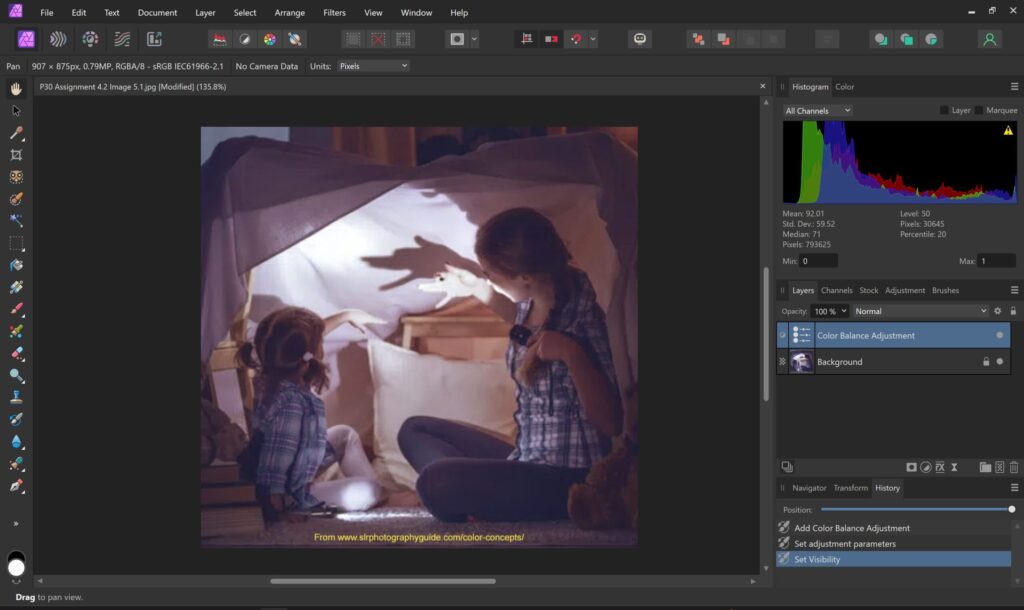Screen dimensions: 1024x610
Task: Select the Move tool arrow
Action: click(x=16, y=111)
